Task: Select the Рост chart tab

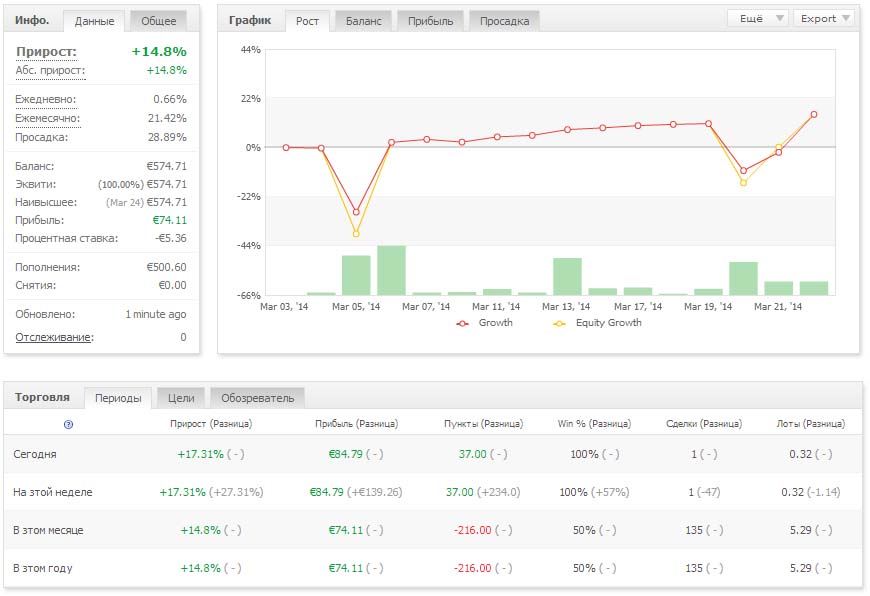Action: (x=308, y=21)
